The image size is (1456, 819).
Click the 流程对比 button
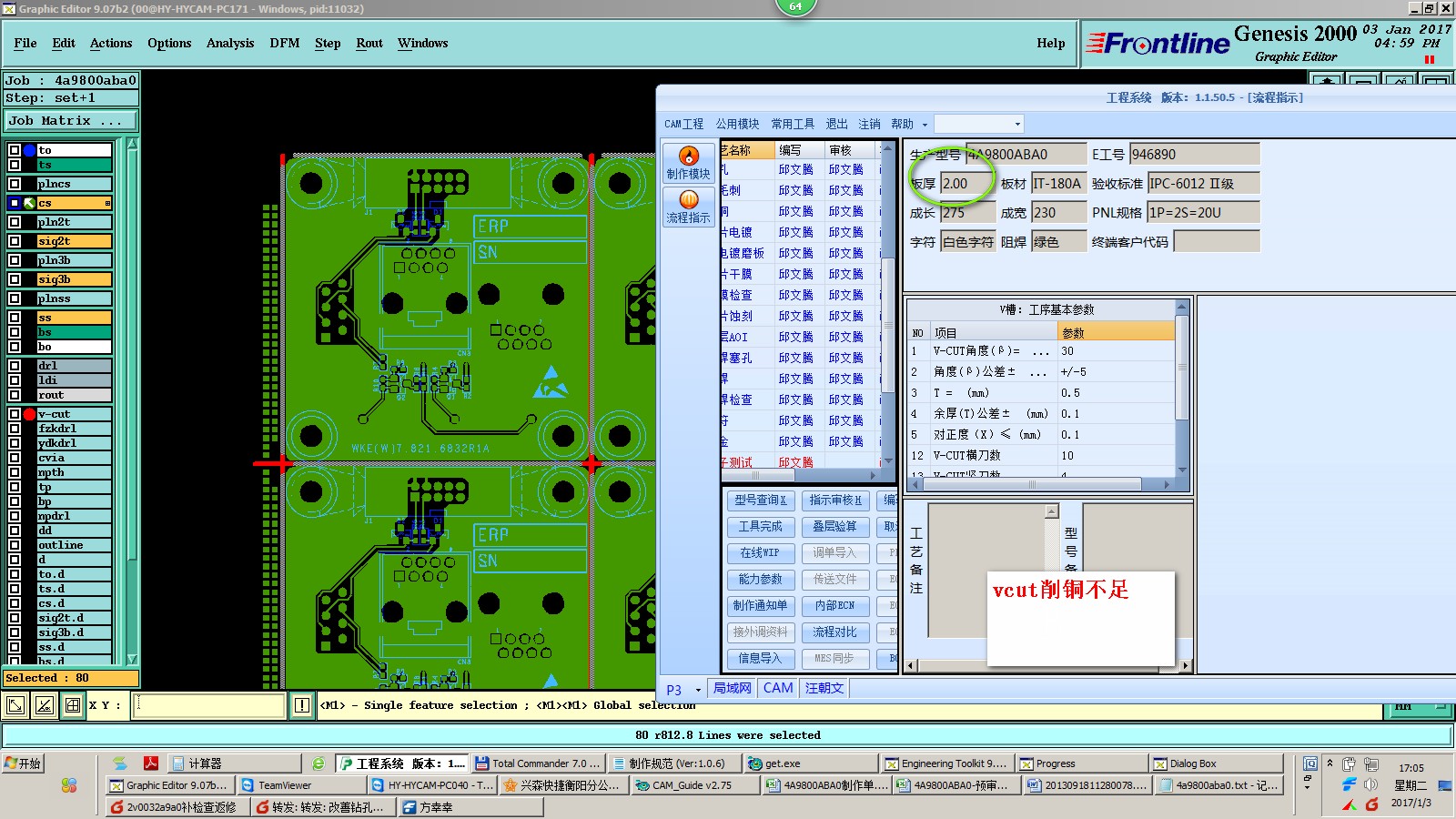834,632
